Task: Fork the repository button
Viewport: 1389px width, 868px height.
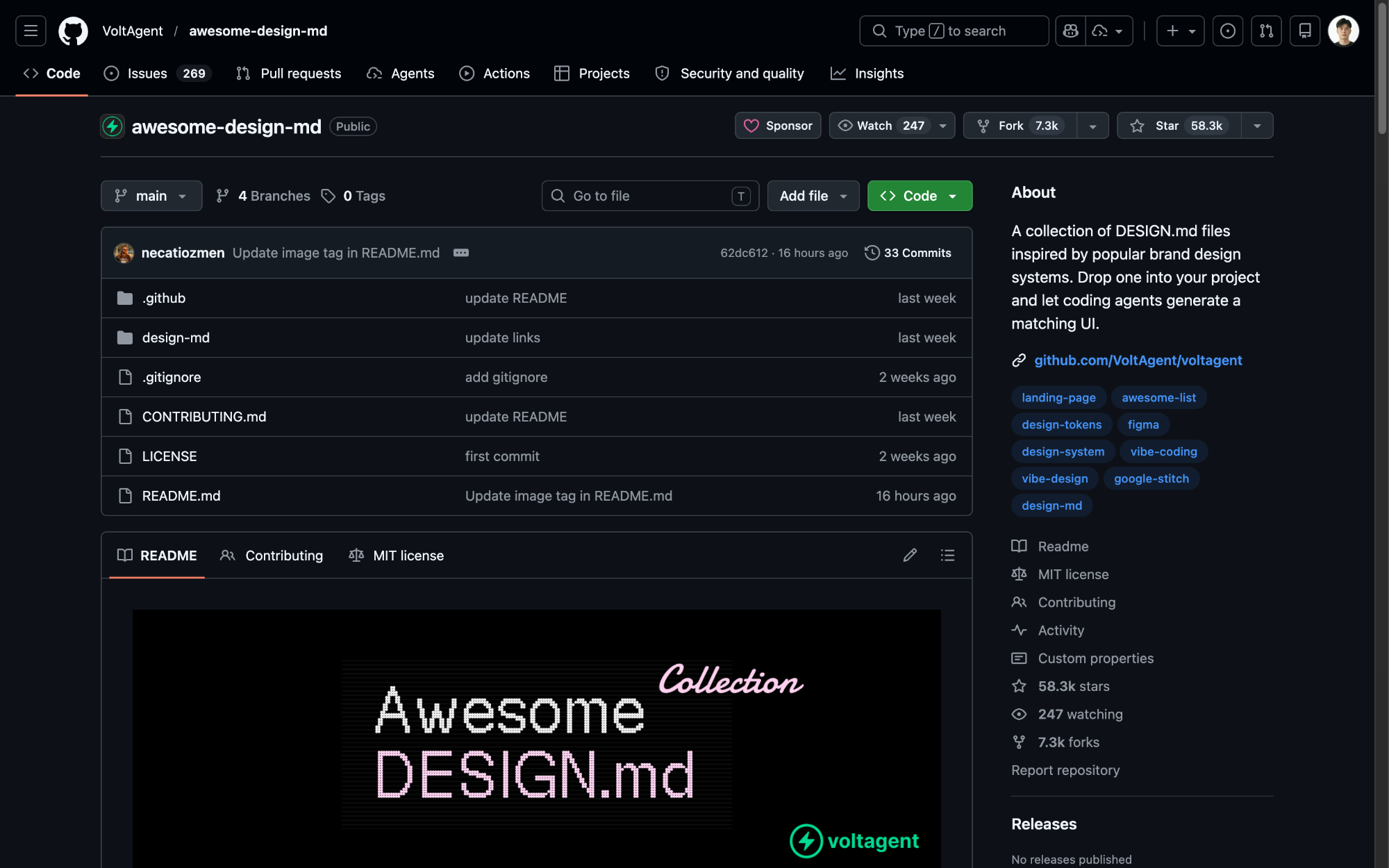Action: [1020, 126]
